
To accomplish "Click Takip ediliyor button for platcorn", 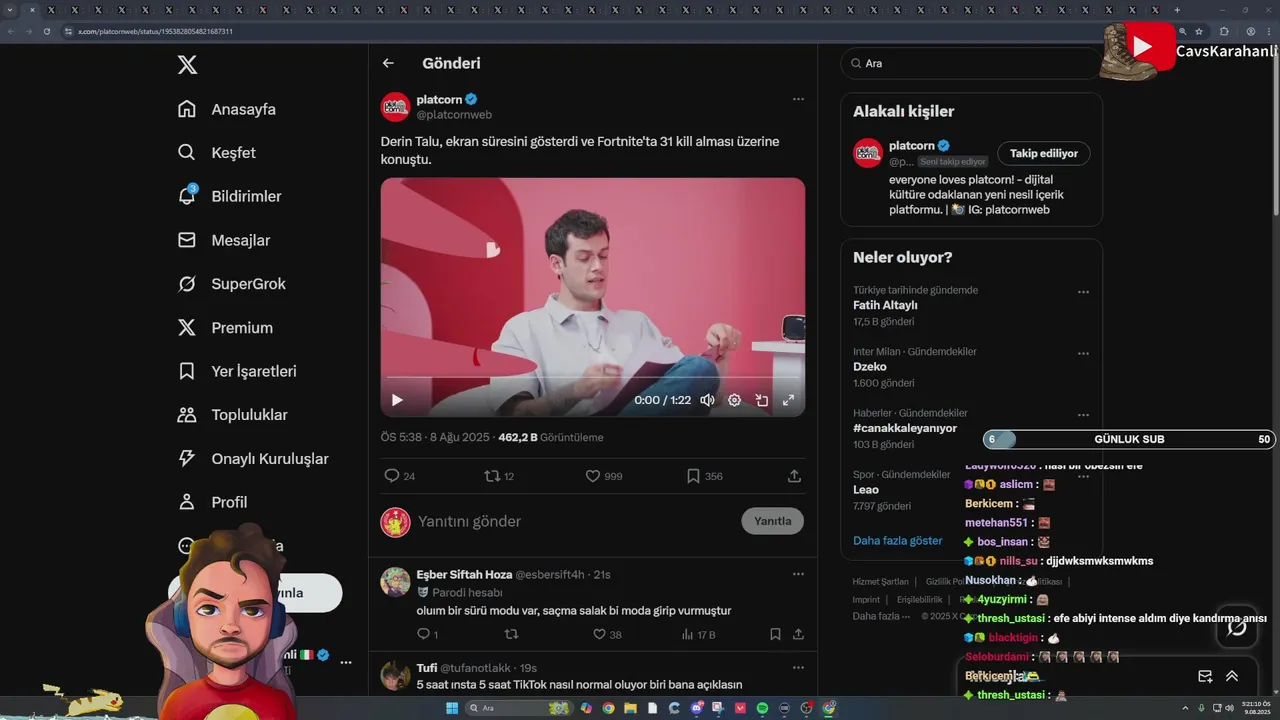I will [x=1043, y=153].
